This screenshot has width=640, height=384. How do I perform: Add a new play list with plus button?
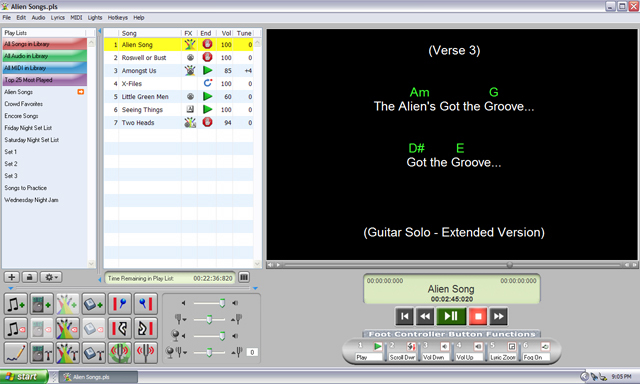pyautogui.click(x=11, y=277)
